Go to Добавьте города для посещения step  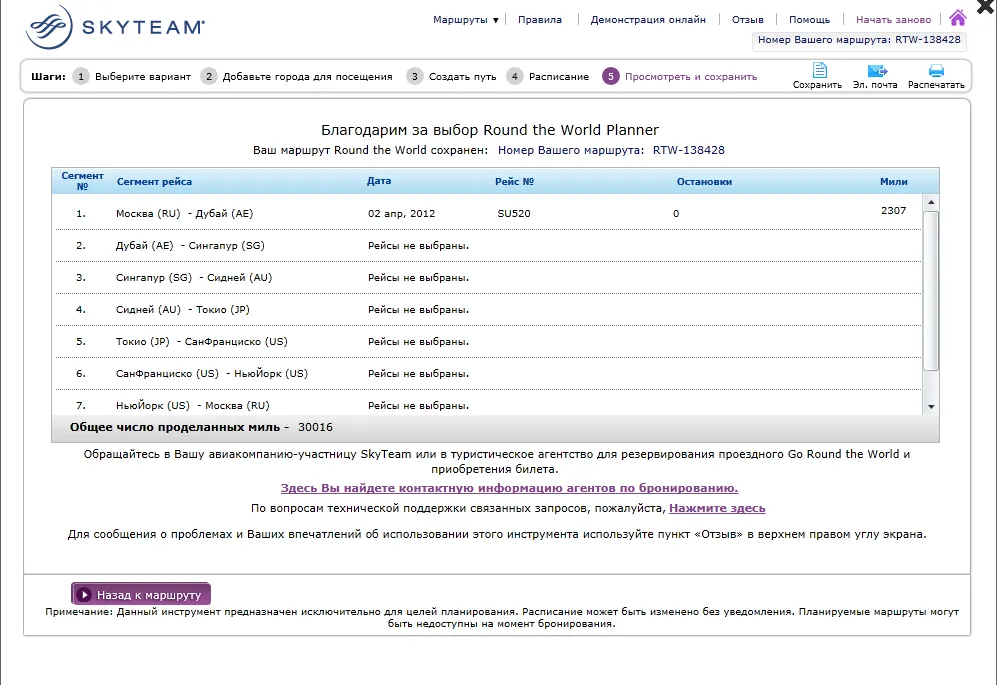[307, 76]
